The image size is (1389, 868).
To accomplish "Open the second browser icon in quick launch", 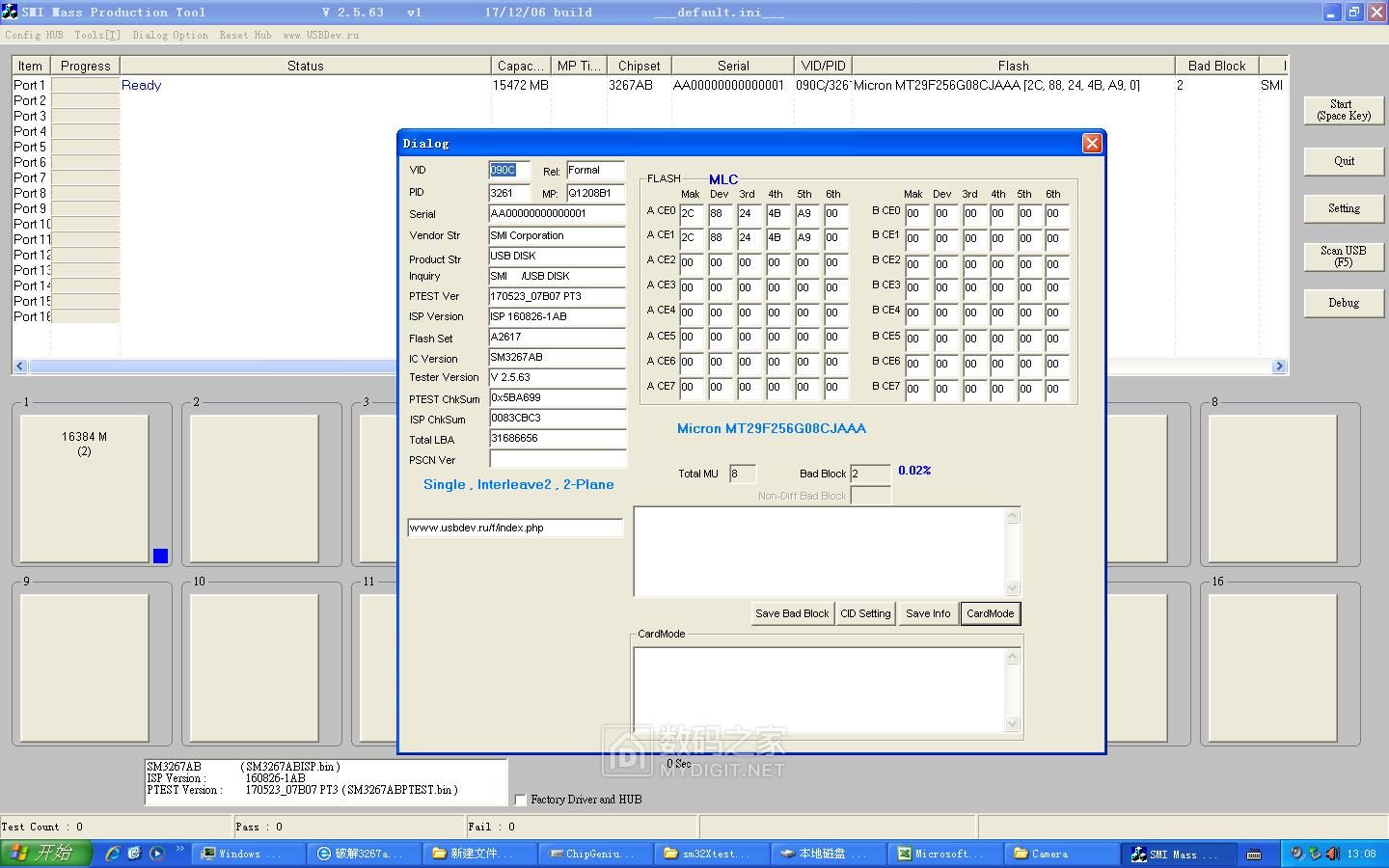I will (134, 854).
